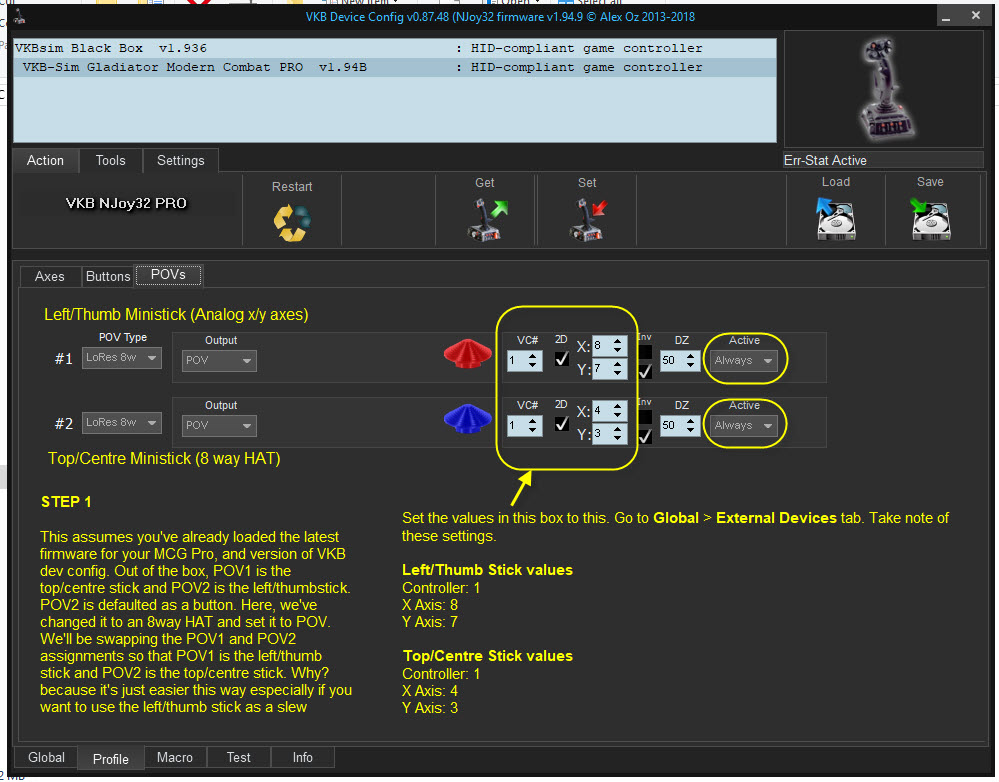Click the red POV hat icon

[468, 353]
